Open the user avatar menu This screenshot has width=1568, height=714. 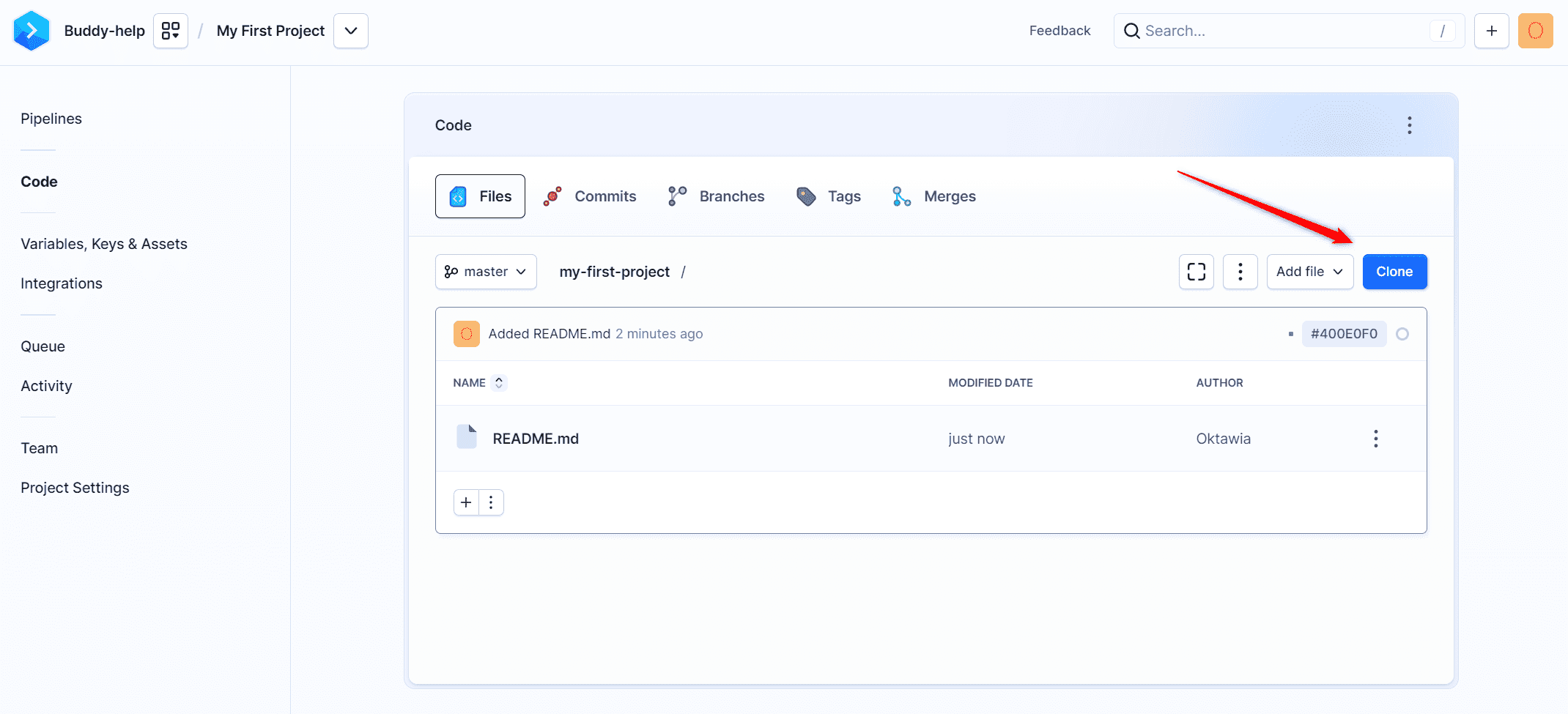pos(1536,31)
